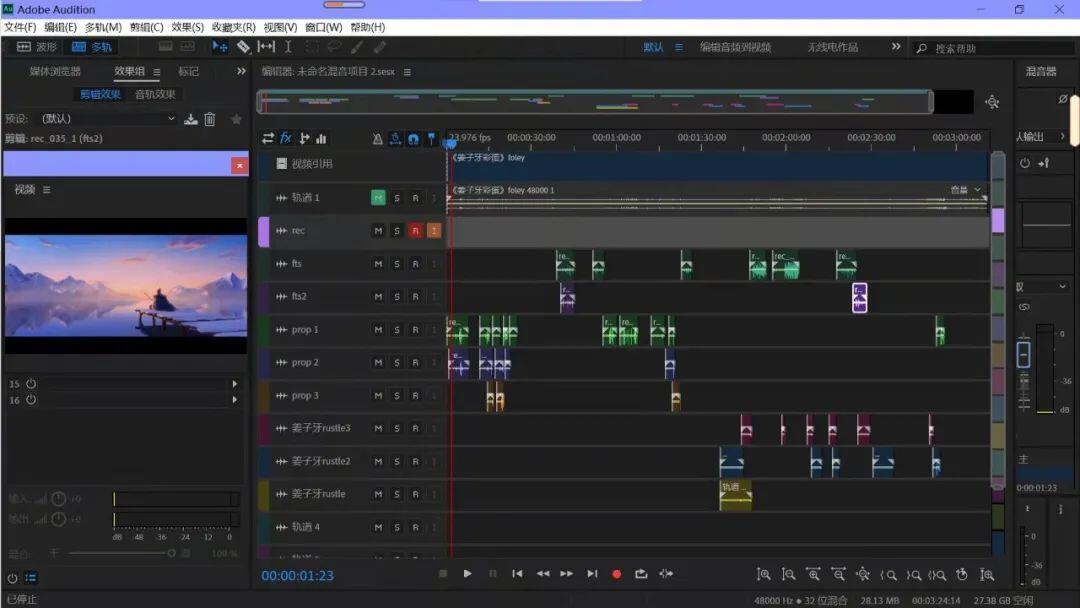1080x608 pixels.
Task: Select the Slip tool
Action: pos(266,47)
